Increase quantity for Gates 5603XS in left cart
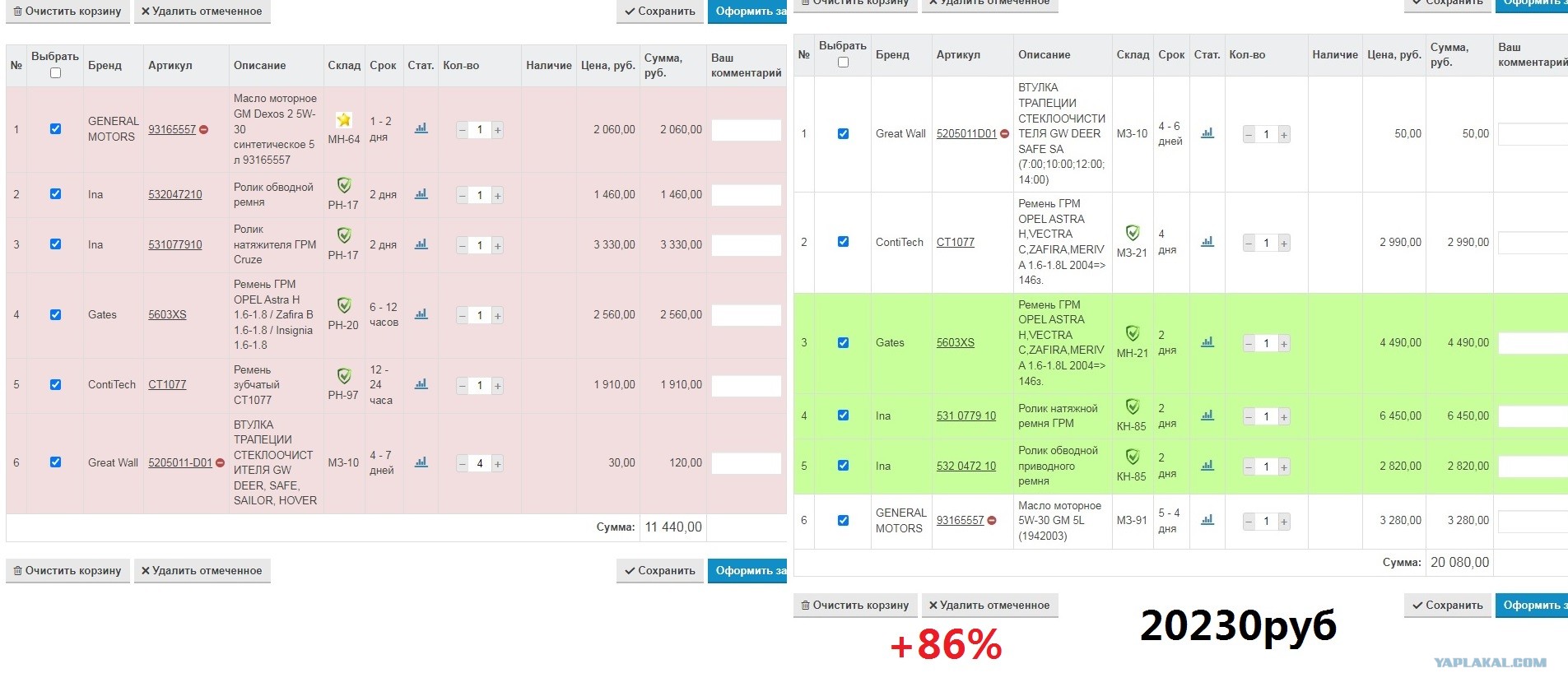Screen dimensions: 1568x687 497,316
